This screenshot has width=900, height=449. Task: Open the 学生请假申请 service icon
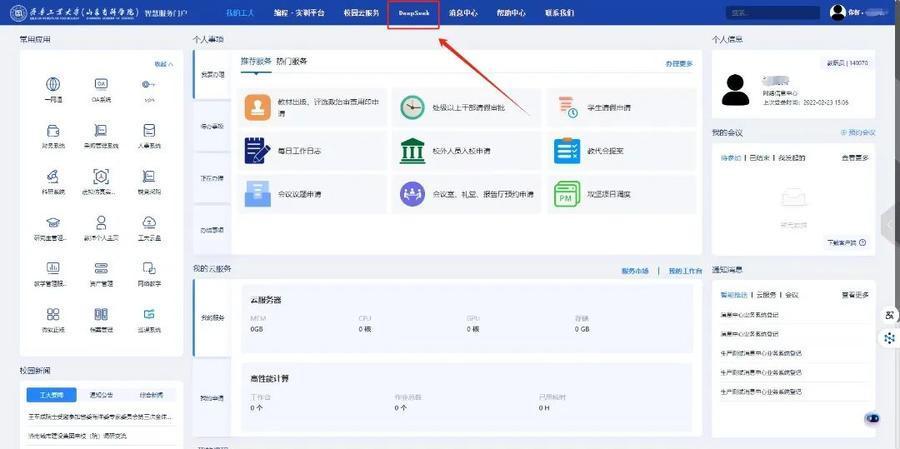tap(567, 107)
